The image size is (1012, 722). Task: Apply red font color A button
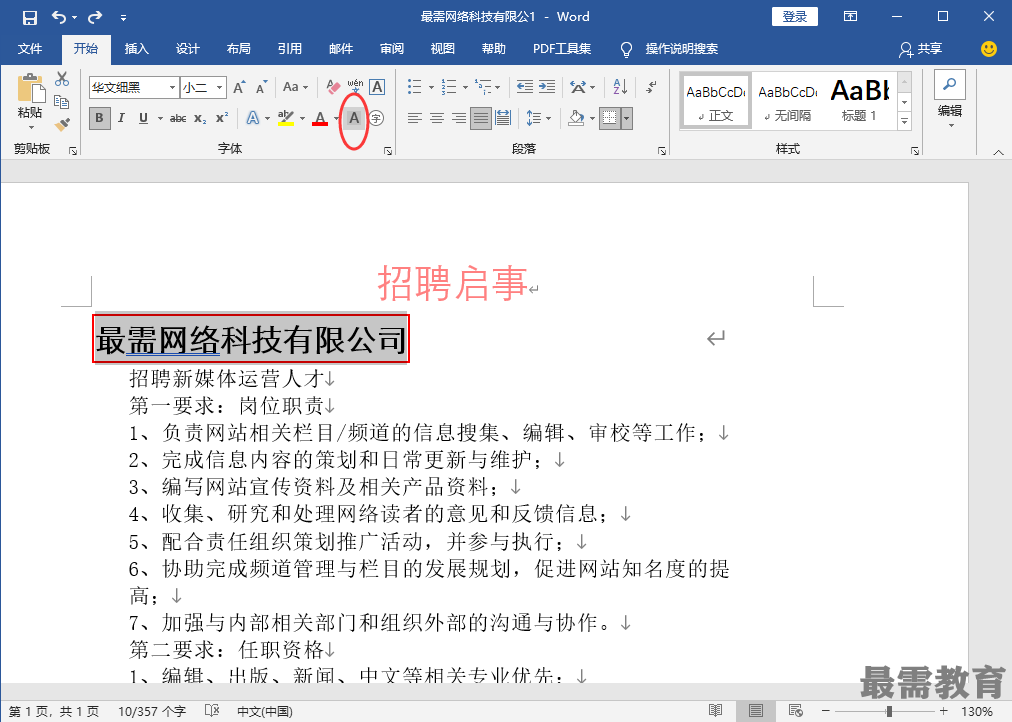(320, 118)
